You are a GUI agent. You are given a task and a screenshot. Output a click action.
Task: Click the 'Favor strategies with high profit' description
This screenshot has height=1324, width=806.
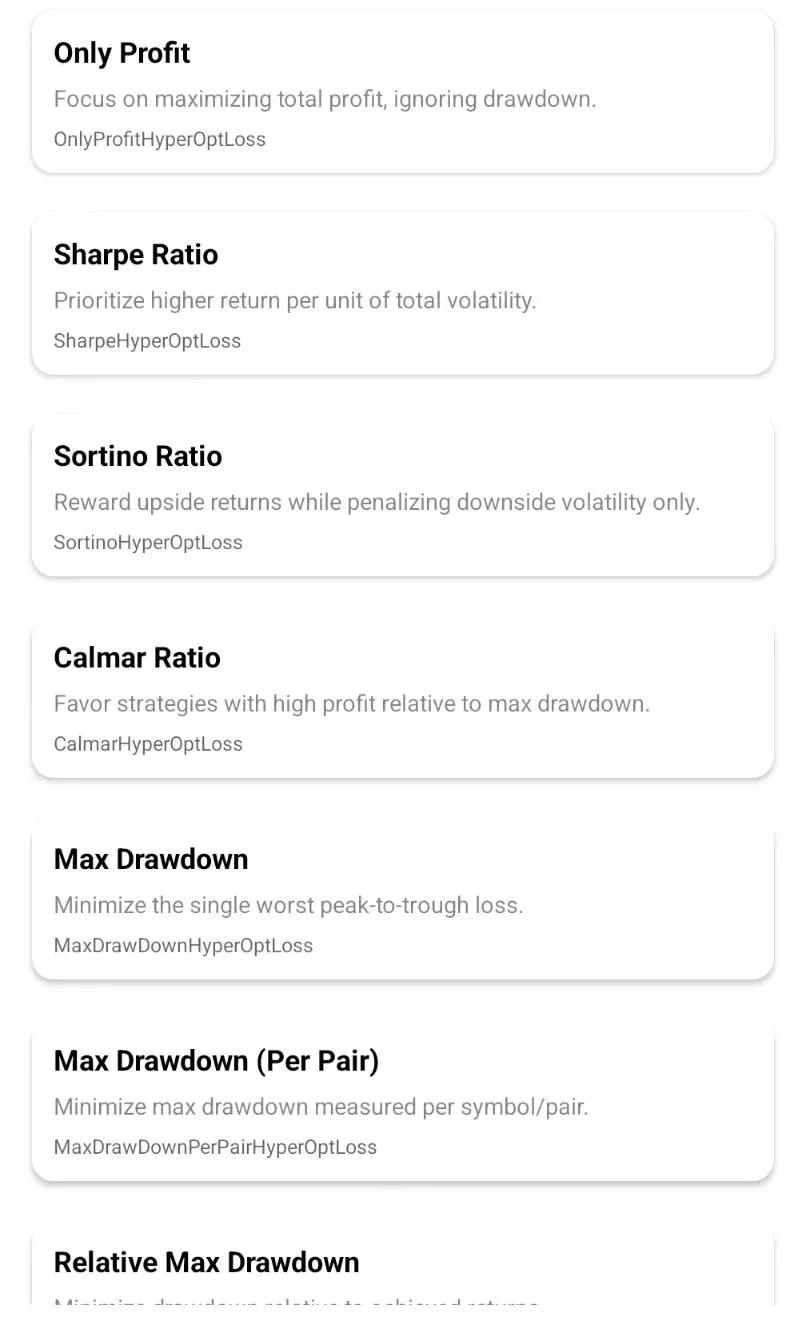pos(351,703)
